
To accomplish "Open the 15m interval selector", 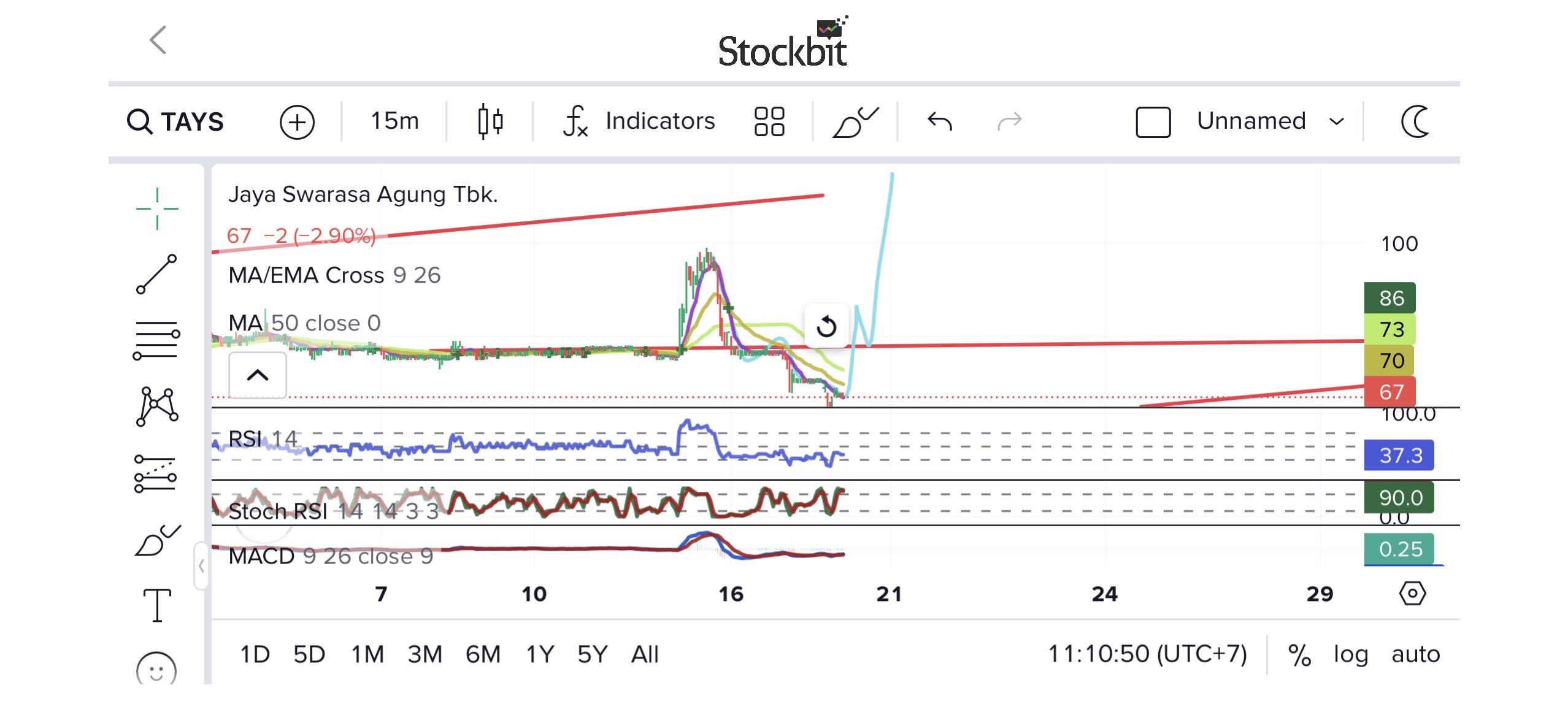I will [394, 121].
